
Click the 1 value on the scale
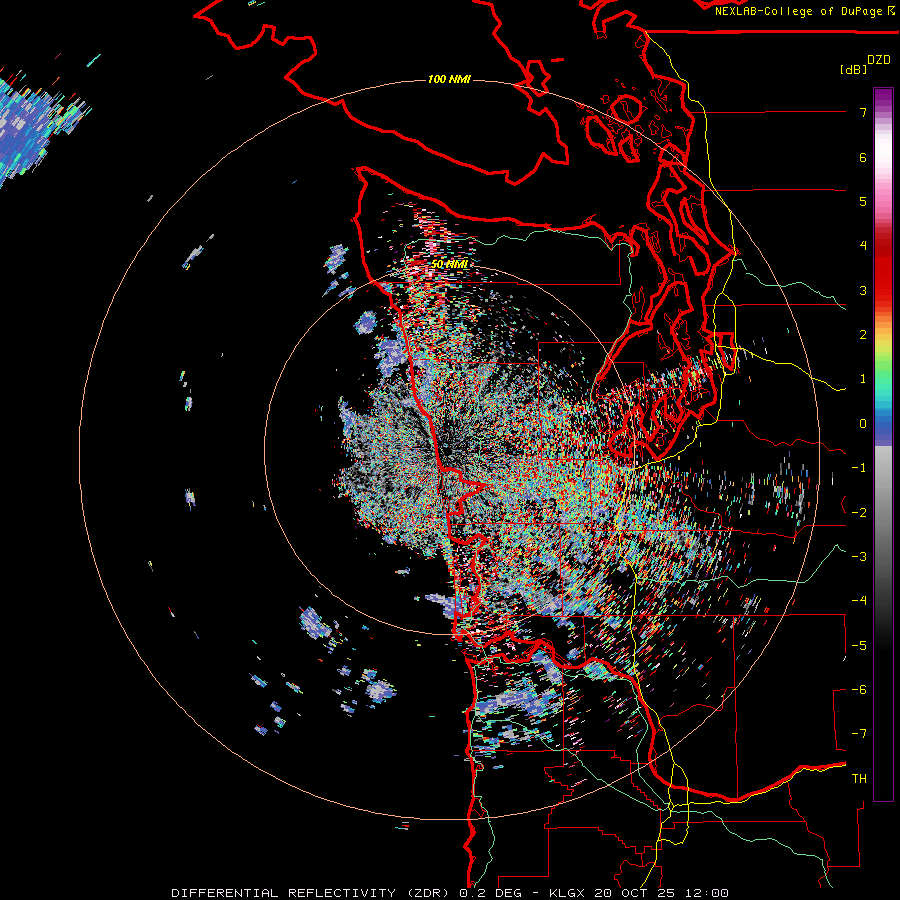(x=863, y=379)
